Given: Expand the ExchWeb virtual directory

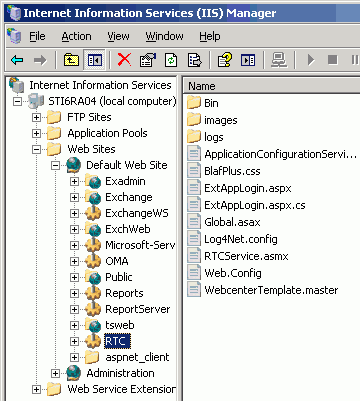Looking at the screenshot, I should point(74,229).
